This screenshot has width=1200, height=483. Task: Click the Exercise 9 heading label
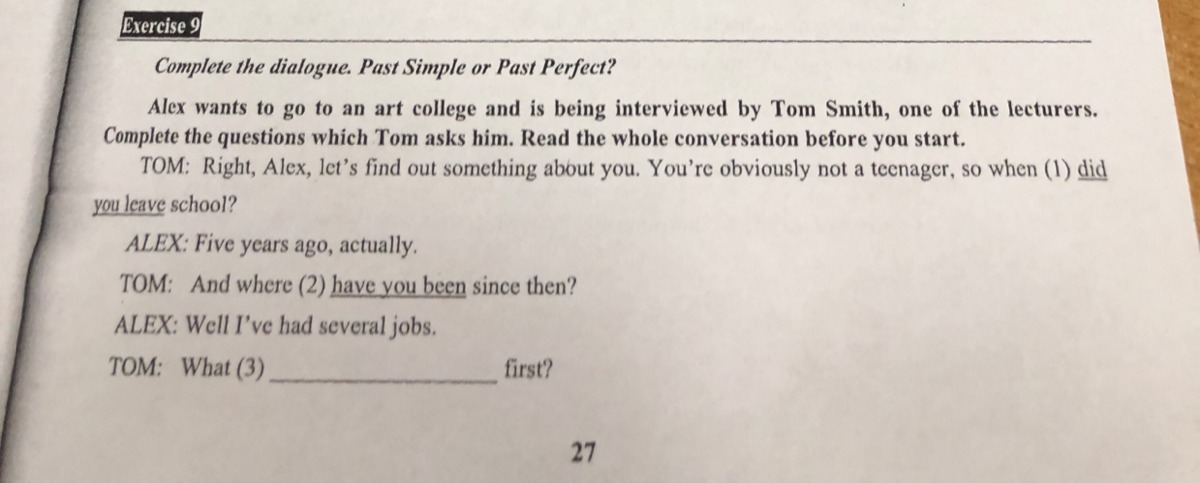point(160,27)
